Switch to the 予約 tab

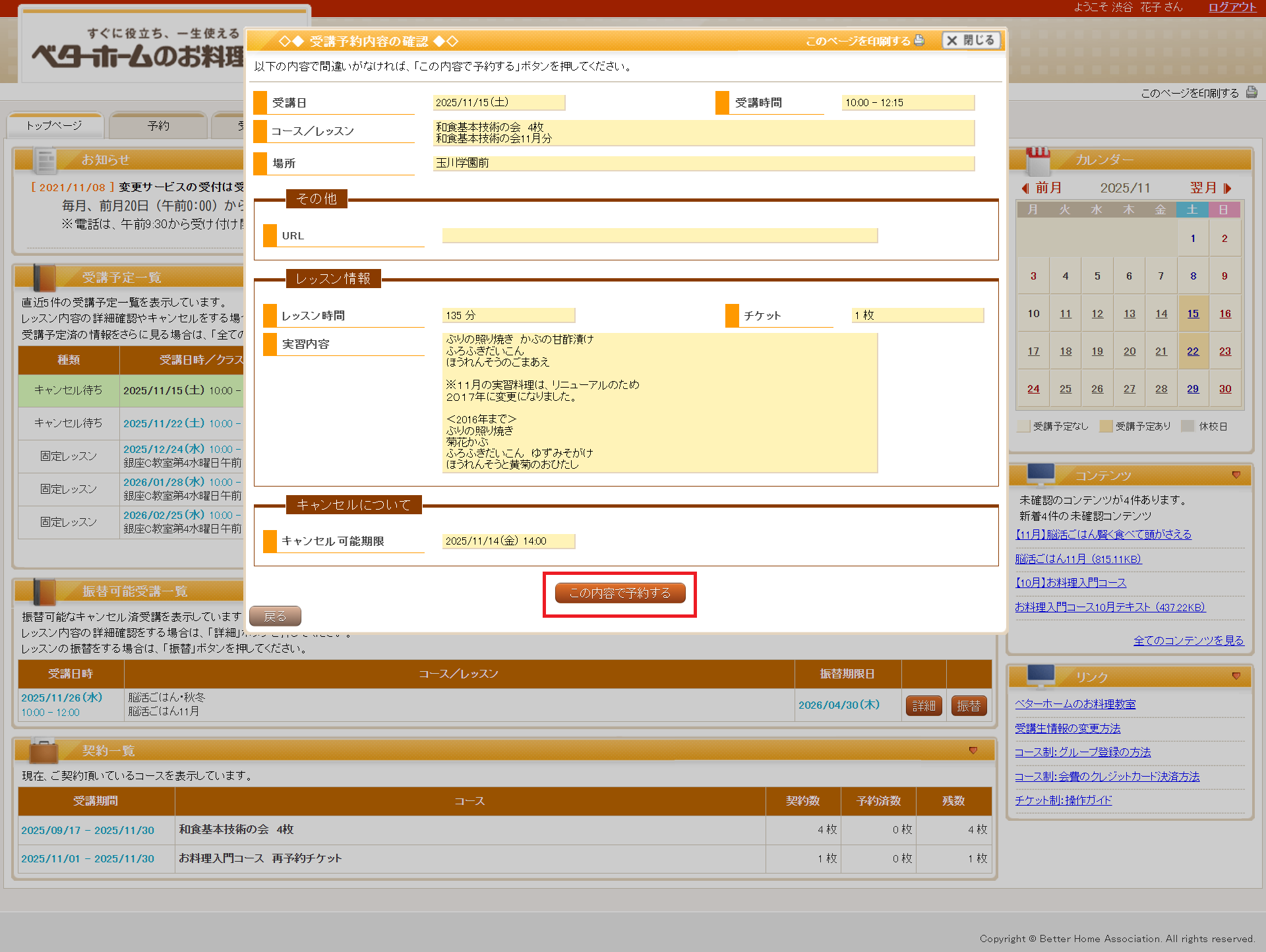[158, 126]
